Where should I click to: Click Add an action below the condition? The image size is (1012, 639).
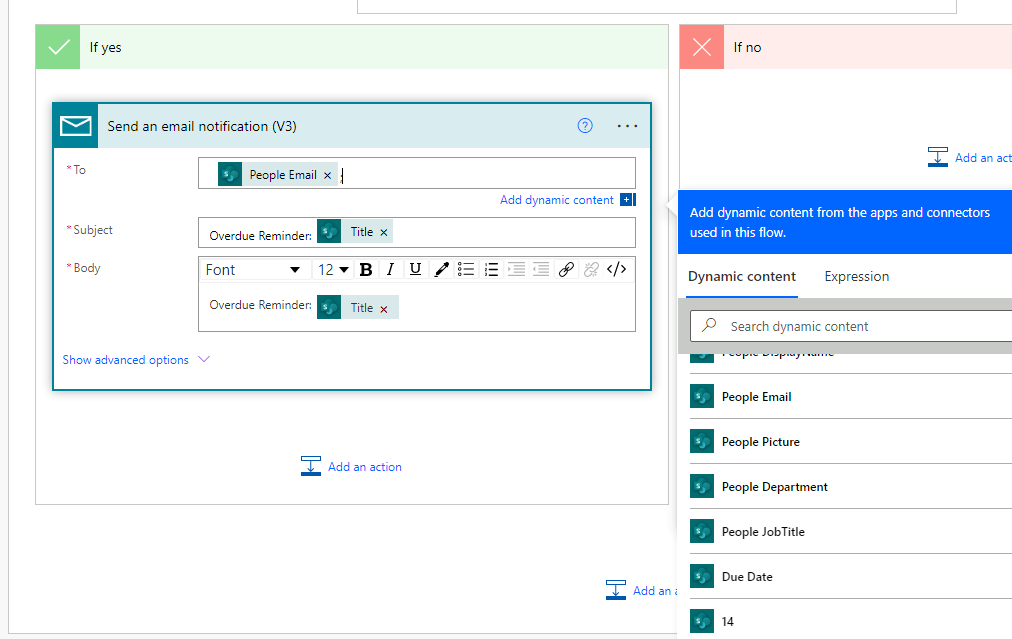point(642,590)
